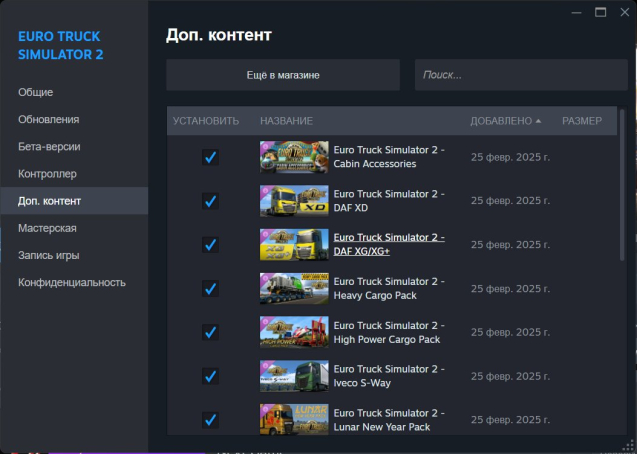Click the date added for Heavy Cargo Pack
The width and height of the screenshot is (637, 454).
510,289
